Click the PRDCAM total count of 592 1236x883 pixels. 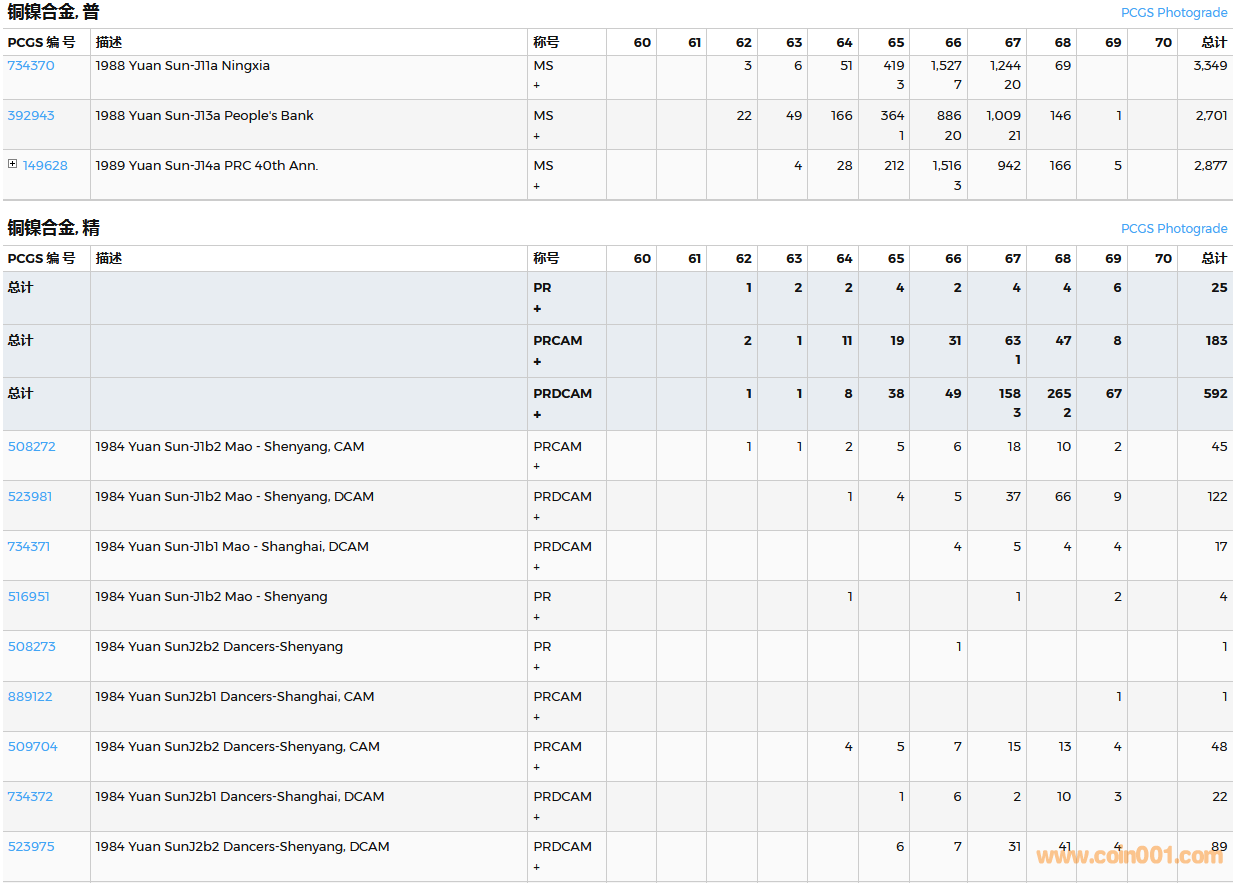click(1215, 394)
